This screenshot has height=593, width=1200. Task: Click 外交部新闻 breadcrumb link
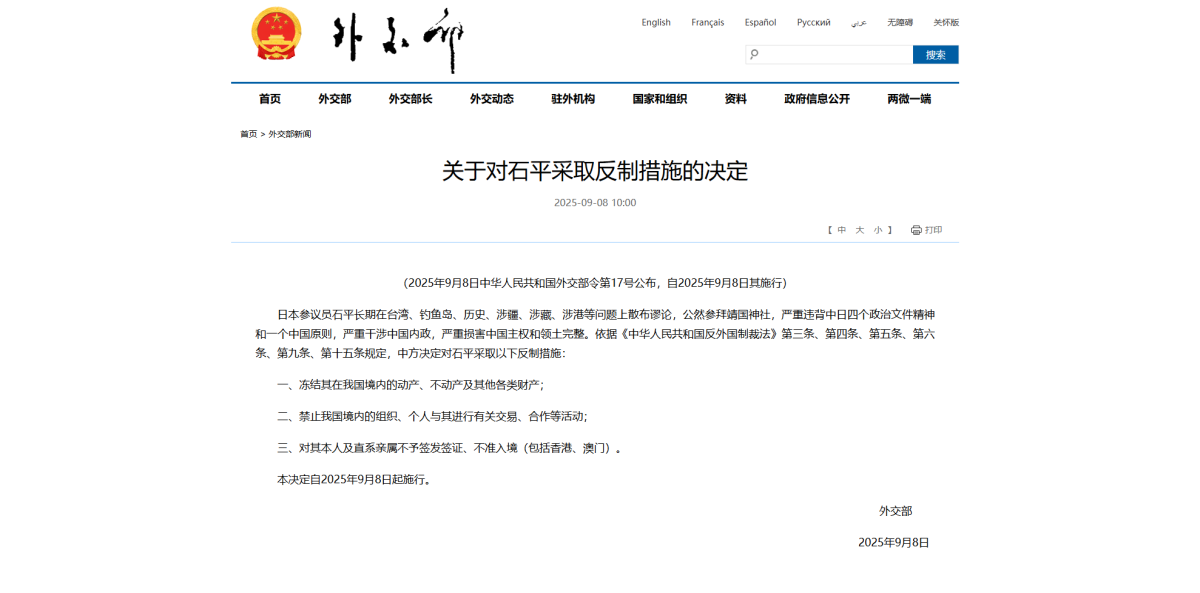(x=290, y=134)
